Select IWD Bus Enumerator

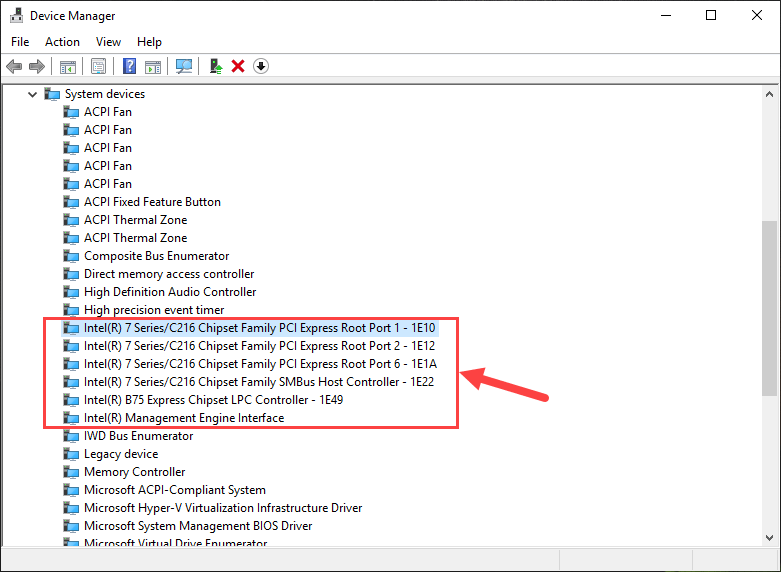138,436
